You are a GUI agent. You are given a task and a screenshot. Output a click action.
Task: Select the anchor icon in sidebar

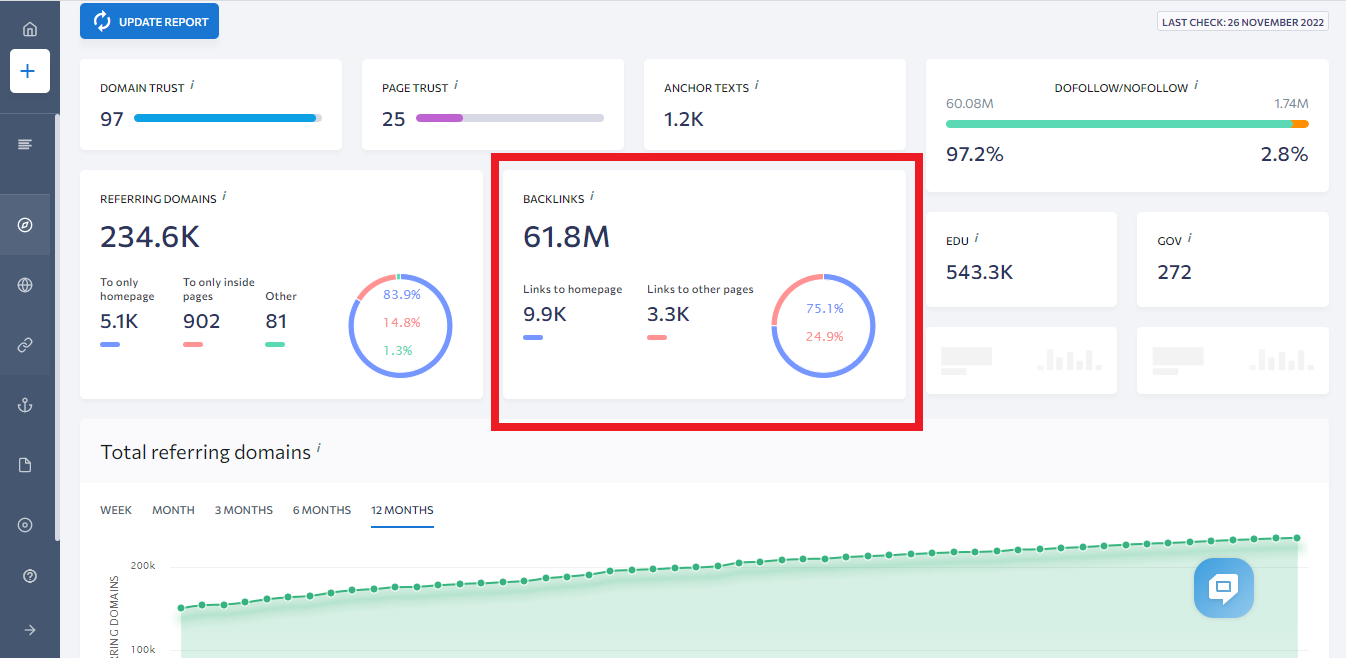(26, 405)
